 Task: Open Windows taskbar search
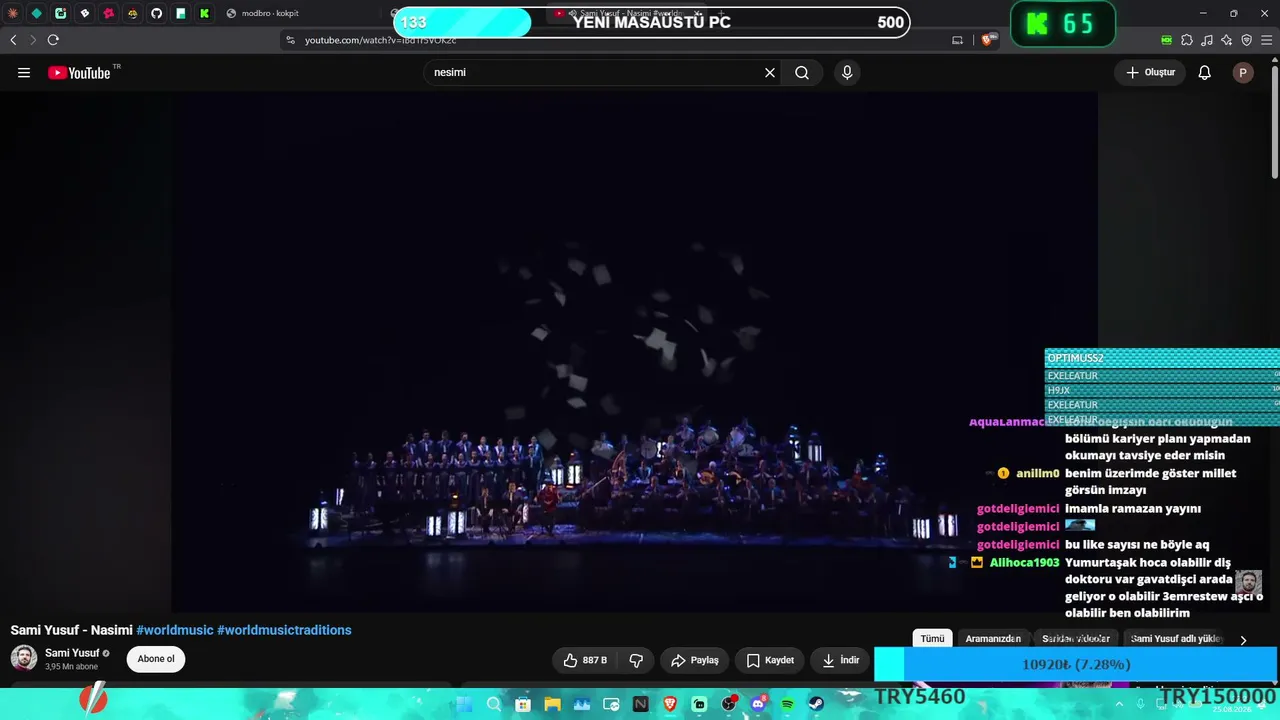[494, 704]
